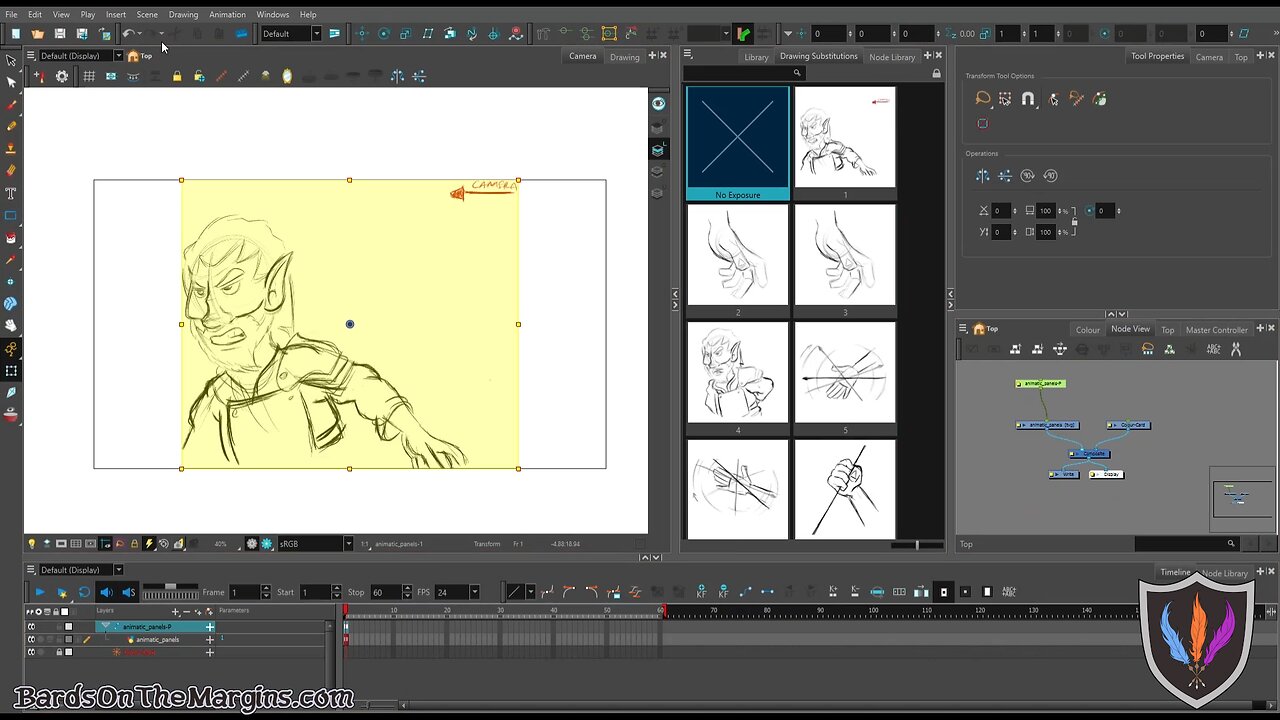The image size is (1280, 720).
Task: Toggle visibility of the red bottom layer
Action: 31,653
